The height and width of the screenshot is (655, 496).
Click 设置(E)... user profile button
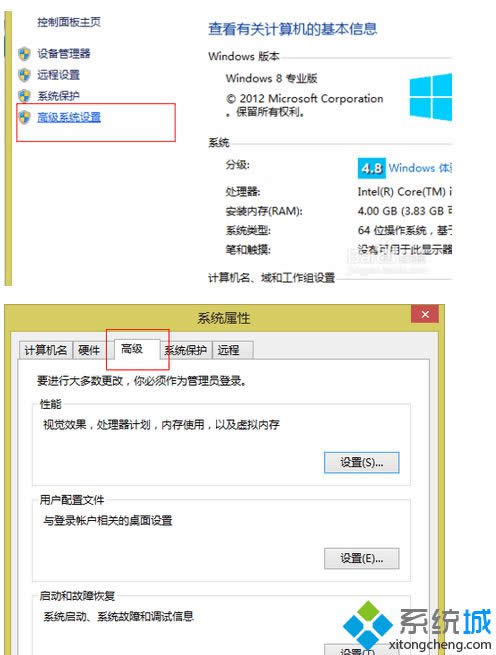click(362, 558)
